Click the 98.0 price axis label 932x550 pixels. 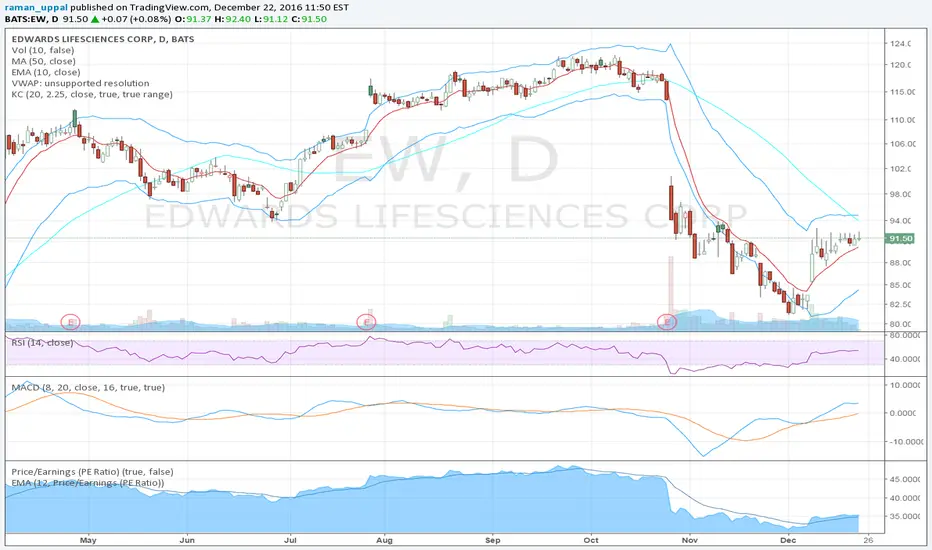(902, 194)
